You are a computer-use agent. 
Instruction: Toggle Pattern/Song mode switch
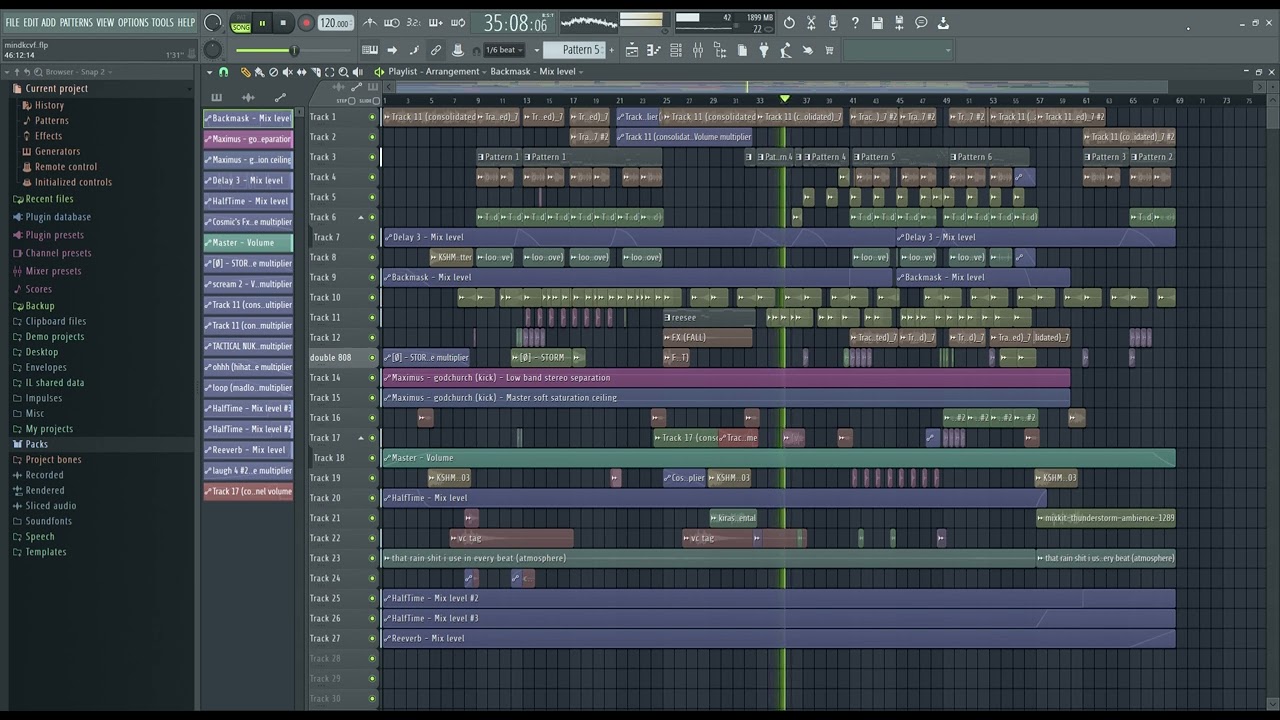coord(241,23)
